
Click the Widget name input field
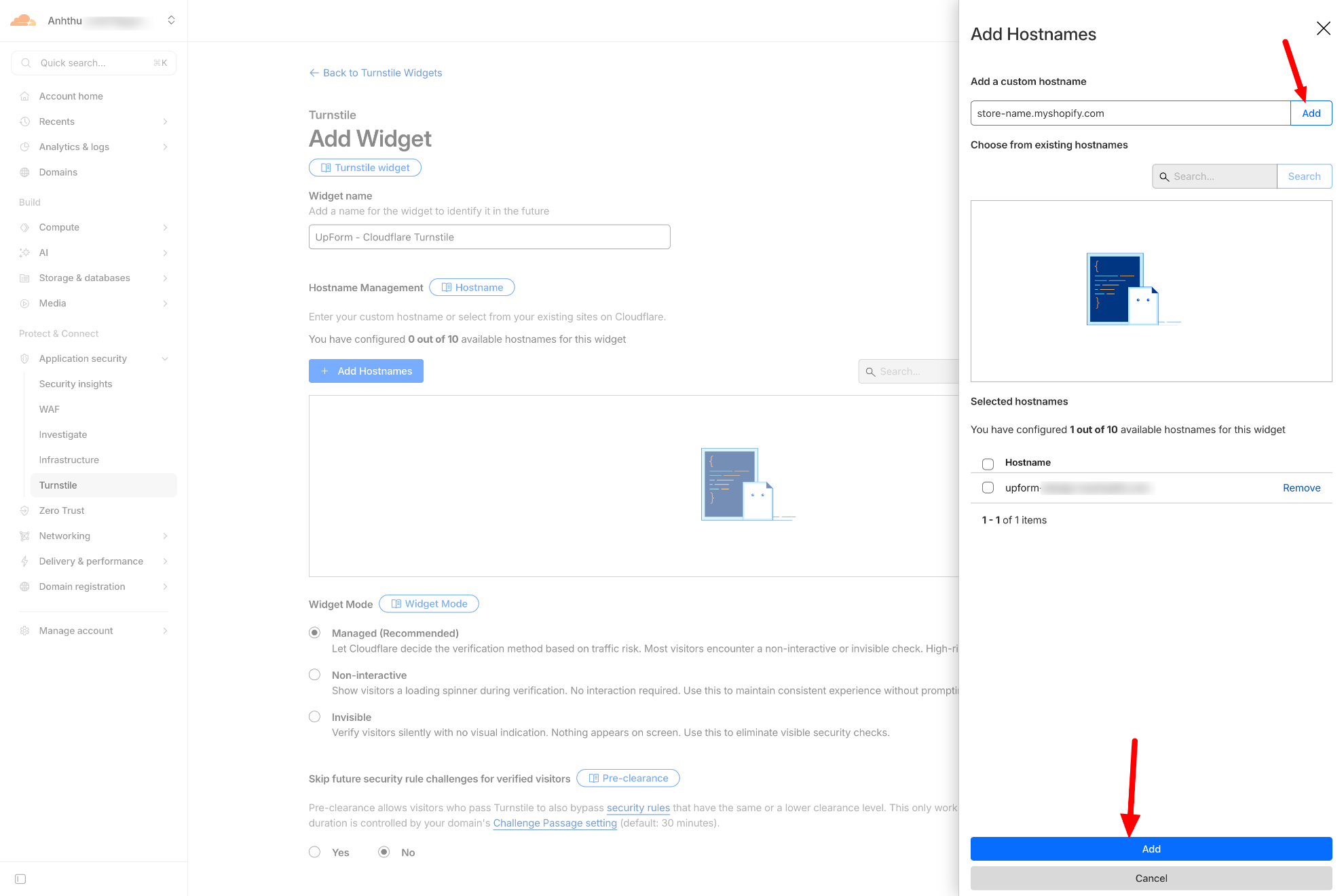489,237
